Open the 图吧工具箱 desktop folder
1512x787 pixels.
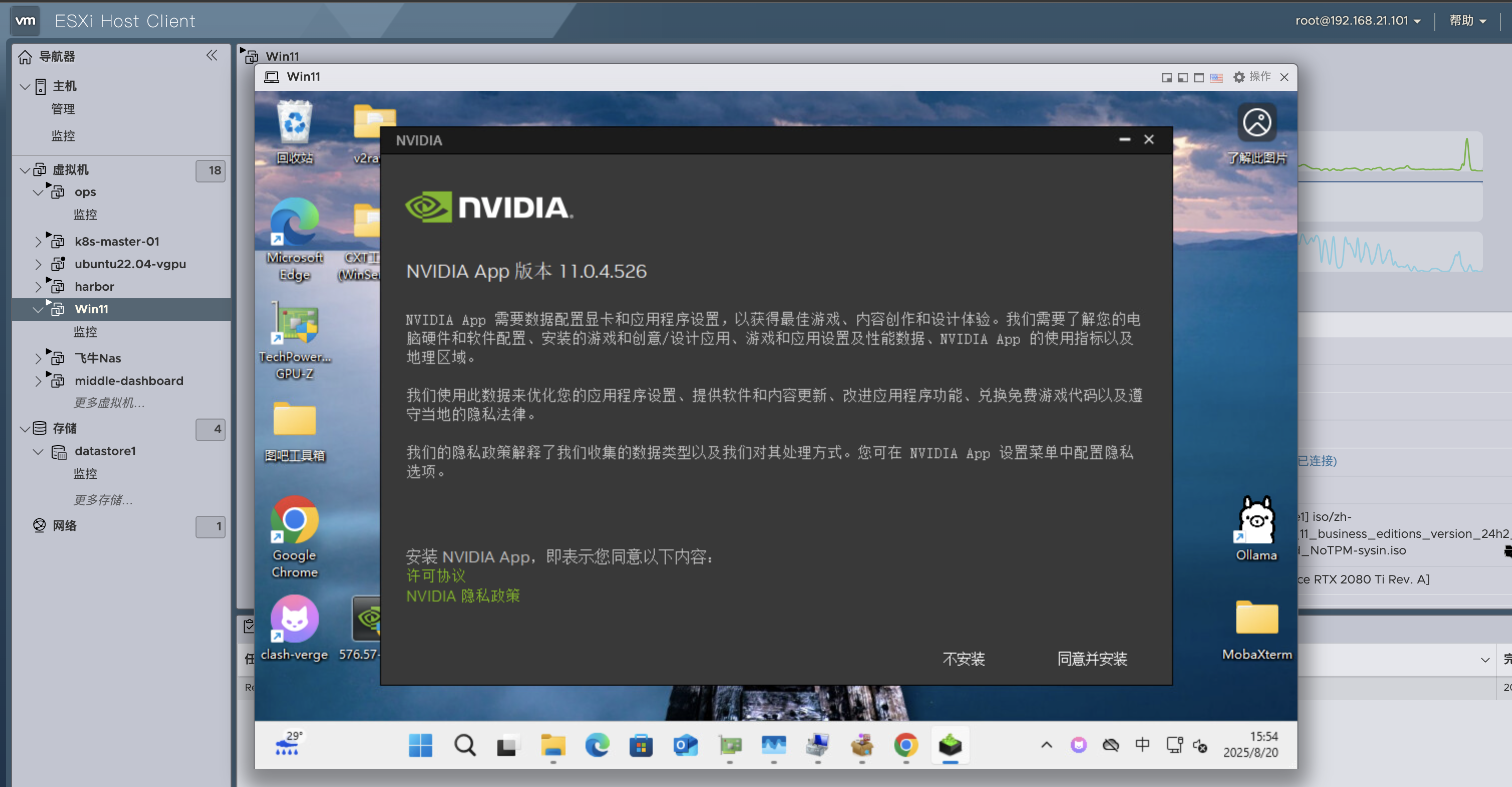[294, 418]
